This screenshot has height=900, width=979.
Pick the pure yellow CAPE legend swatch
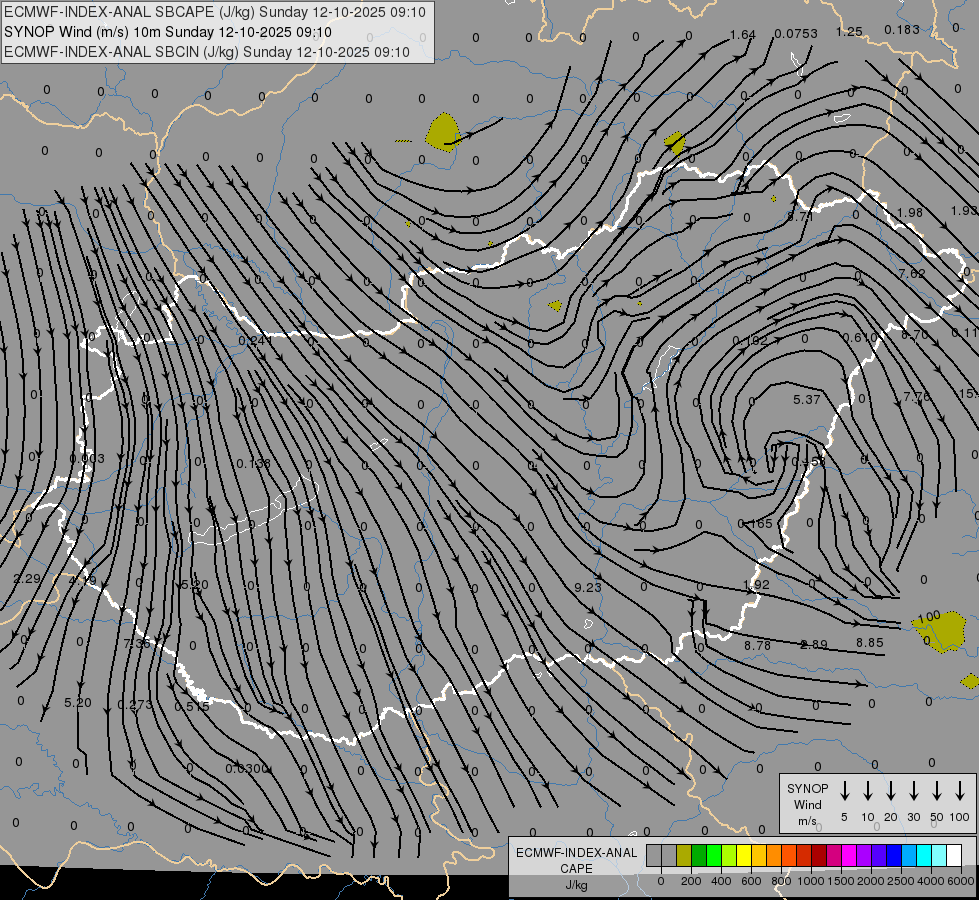[x=744, y=855]
